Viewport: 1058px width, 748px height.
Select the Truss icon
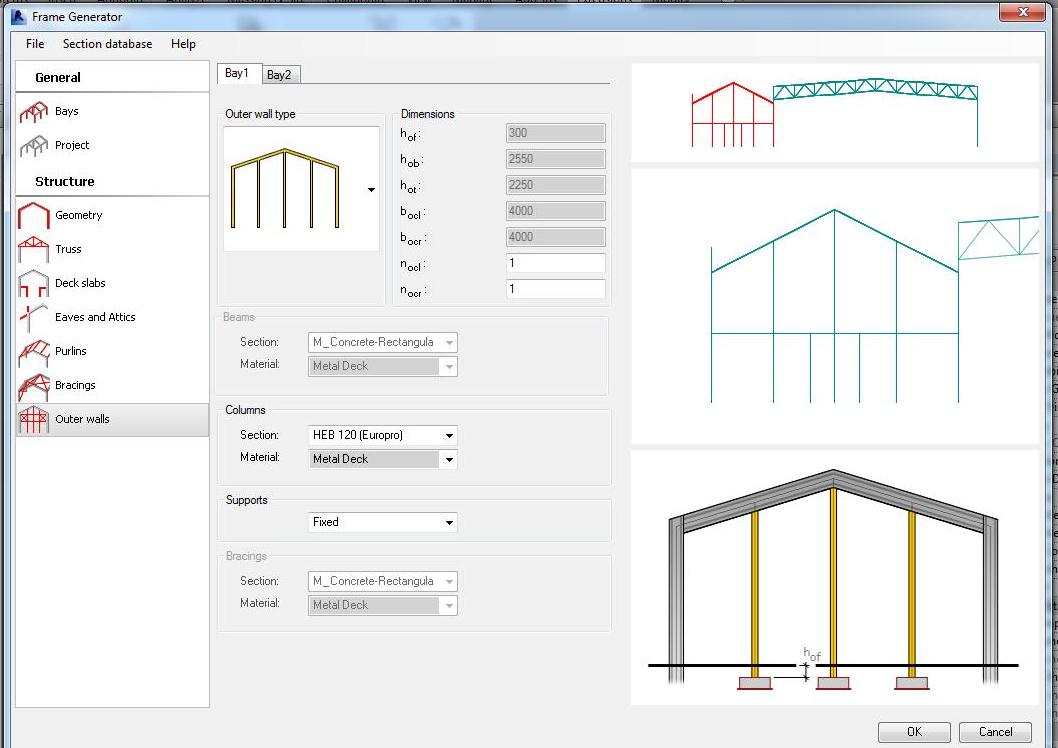tap(34, 250)
